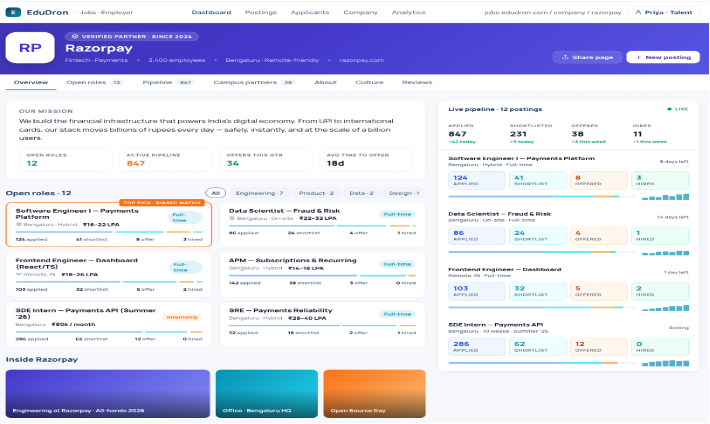
Task: Click the plus icon in New posting
Action: 639,57
